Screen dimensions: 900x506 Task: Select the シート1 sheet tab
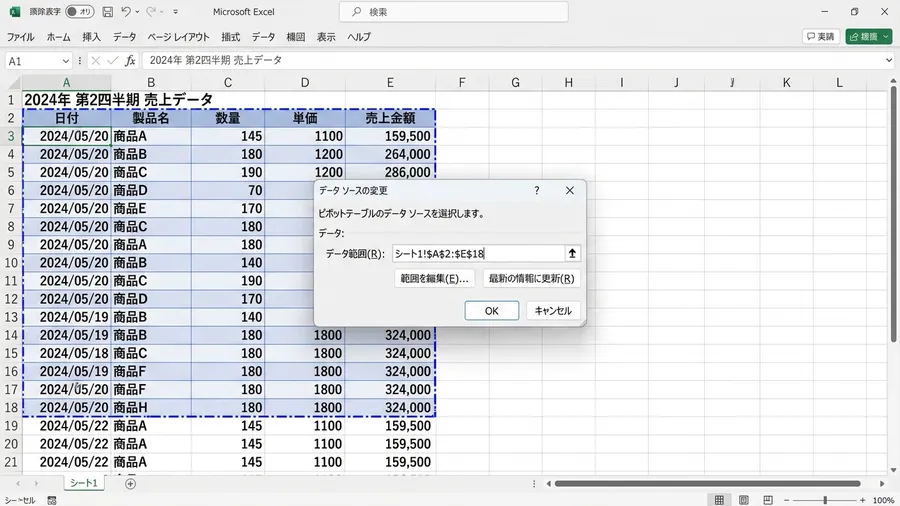pyautogui.click(x=84, y=483)
